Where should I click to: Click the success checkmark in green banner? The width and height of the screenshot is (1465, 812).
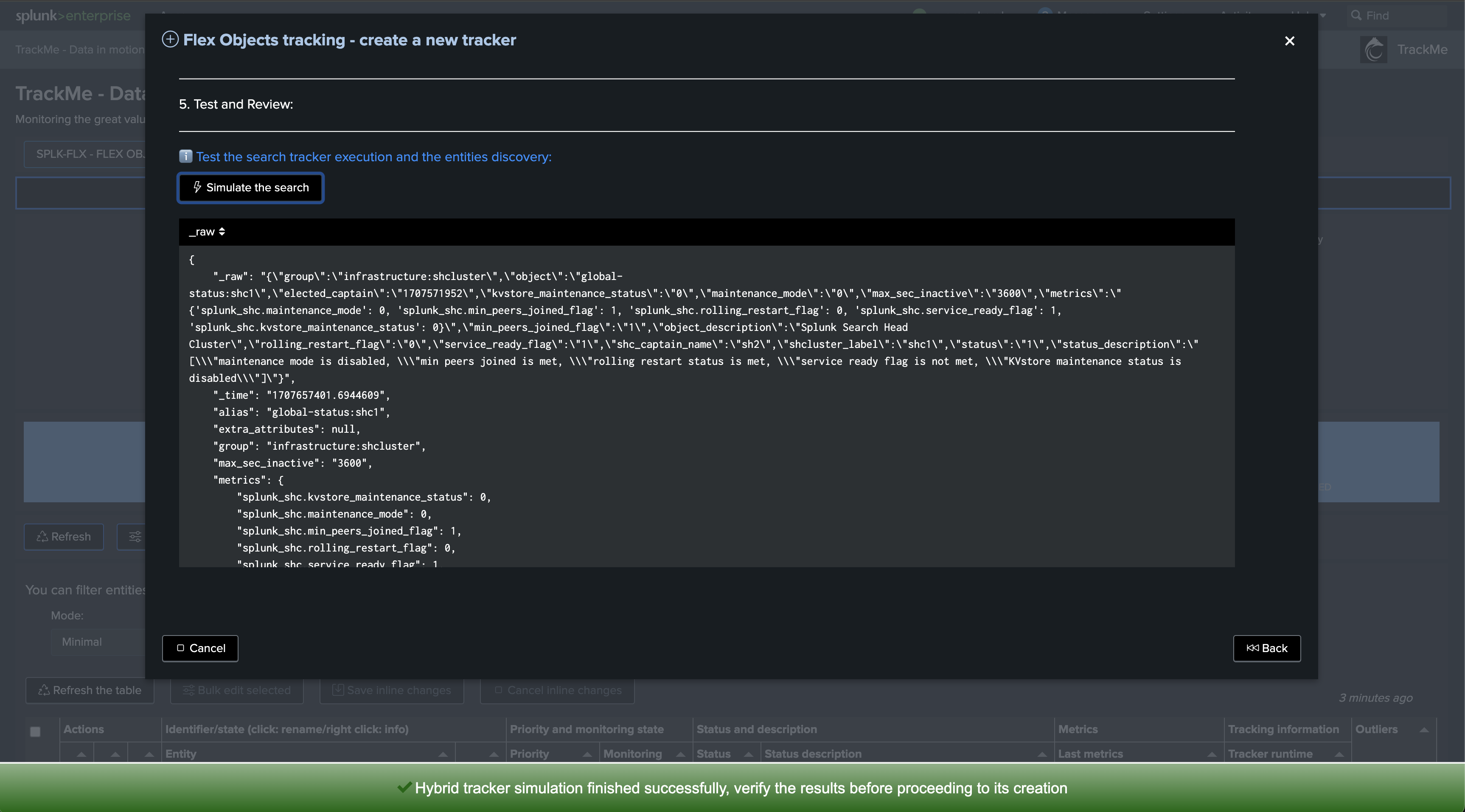(404, 787)
